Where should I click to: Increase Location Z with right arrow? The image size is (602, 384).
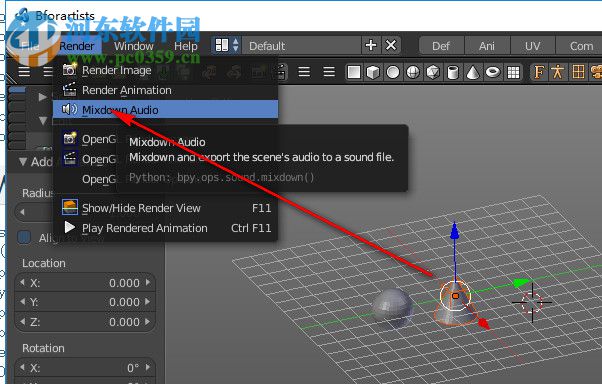[x=148, y=321]
